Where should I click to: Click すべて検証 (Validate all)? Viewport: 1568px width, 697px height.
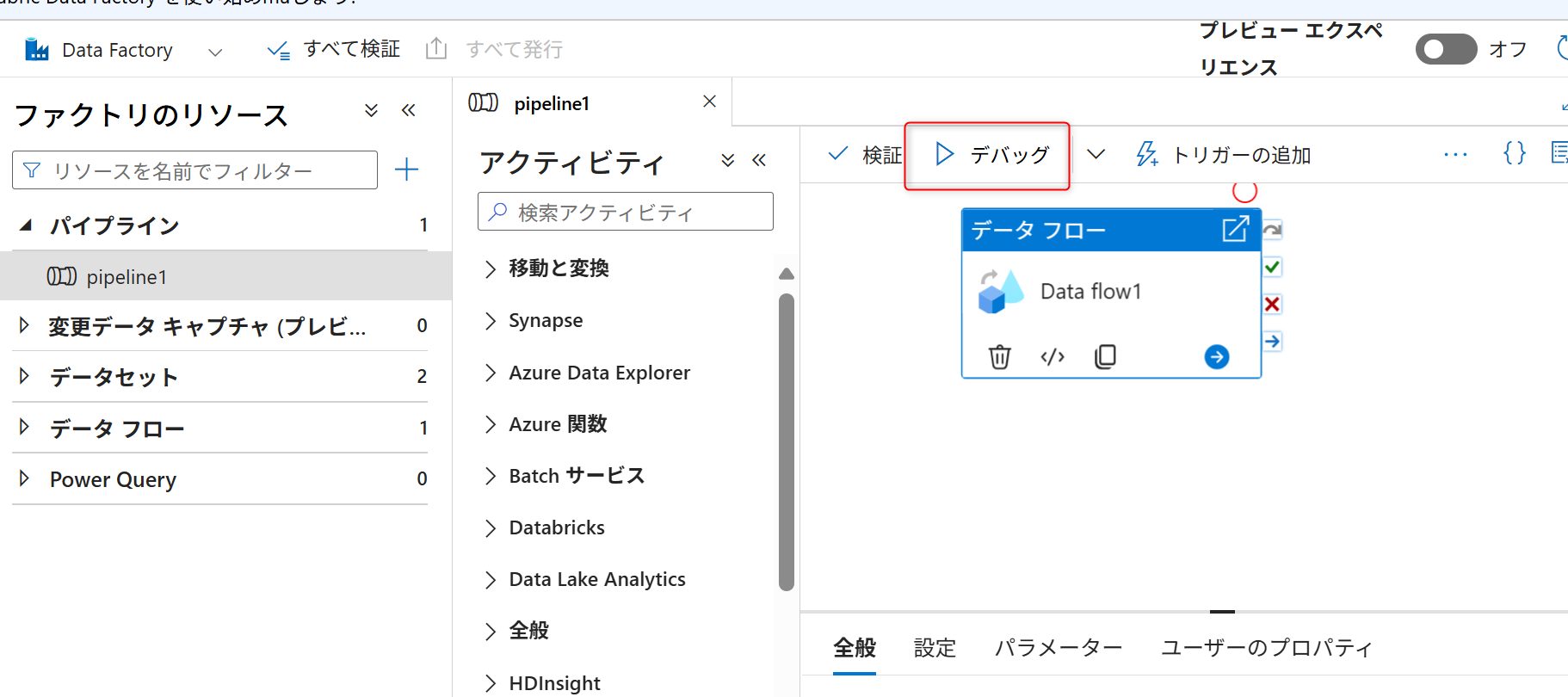[x=334, y=49]
